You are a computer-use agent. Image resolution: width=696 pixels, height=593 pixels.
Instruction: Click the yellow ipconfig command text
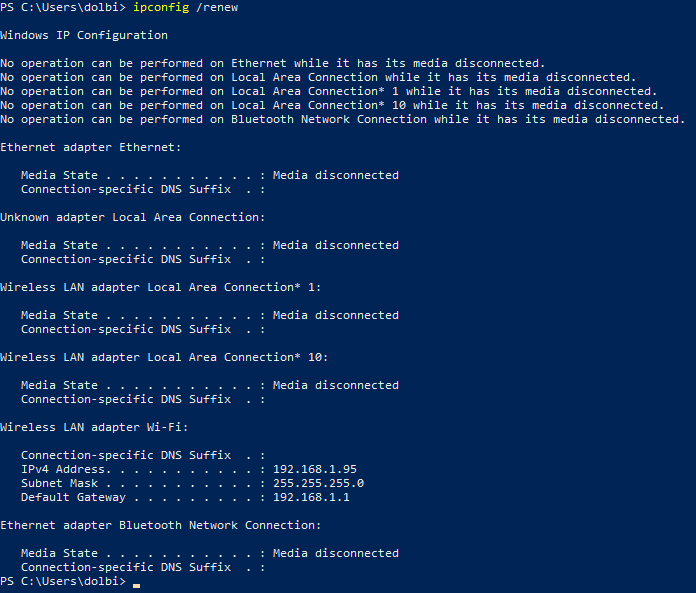[x=161, y=8]
